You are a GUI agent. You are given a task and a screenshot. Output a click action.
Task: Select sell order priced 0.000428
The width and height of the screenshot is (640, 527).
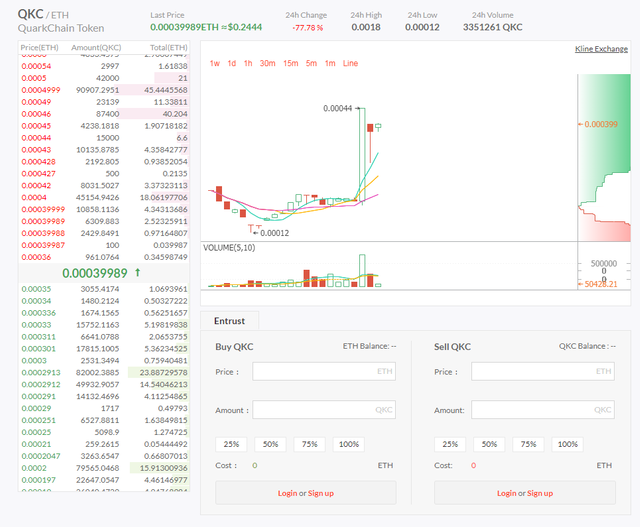[x=104, y=162]
